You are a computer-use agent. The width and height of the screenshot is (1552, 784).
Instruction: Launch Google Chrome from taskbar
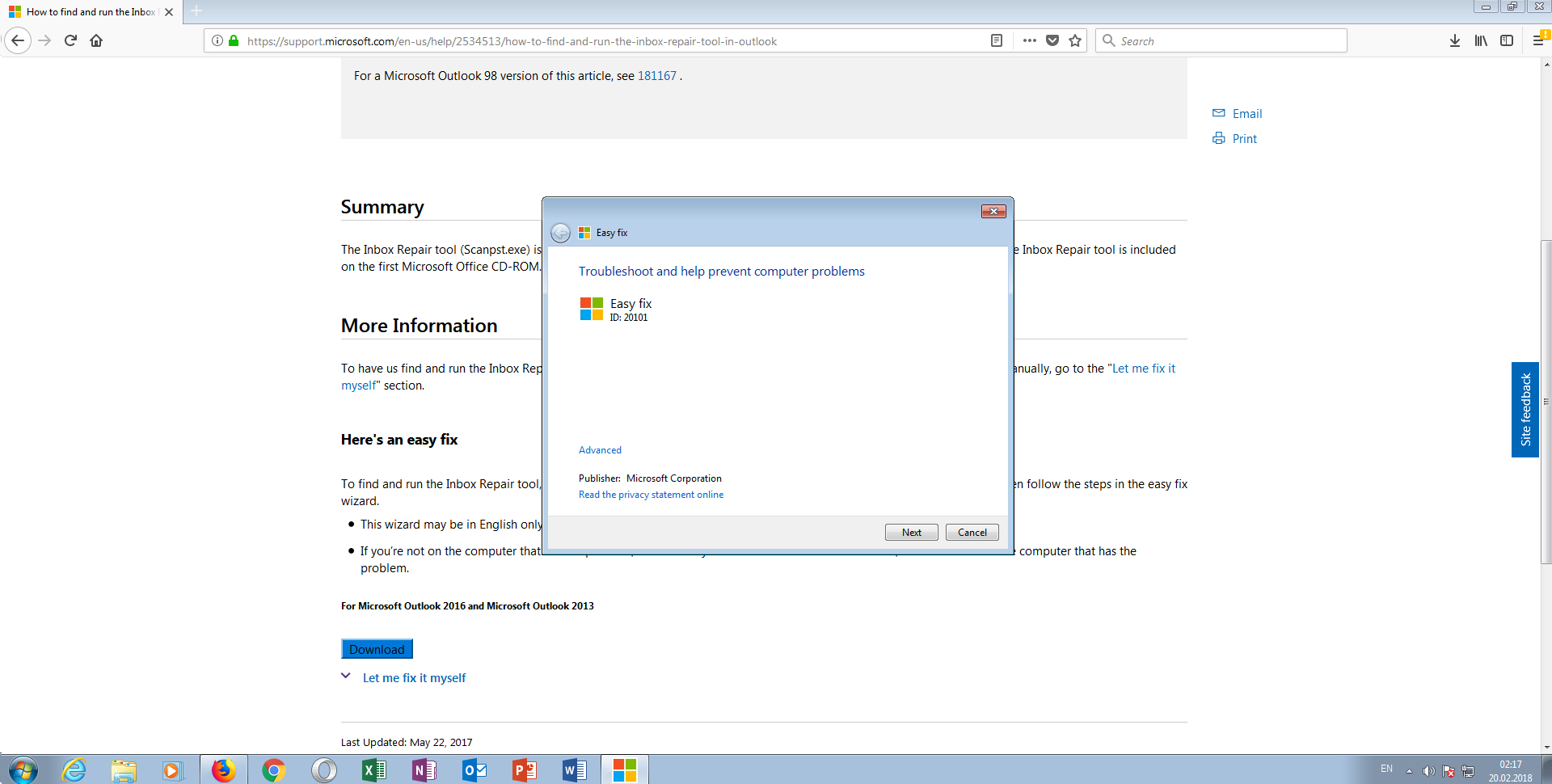(x=274, y=770)
